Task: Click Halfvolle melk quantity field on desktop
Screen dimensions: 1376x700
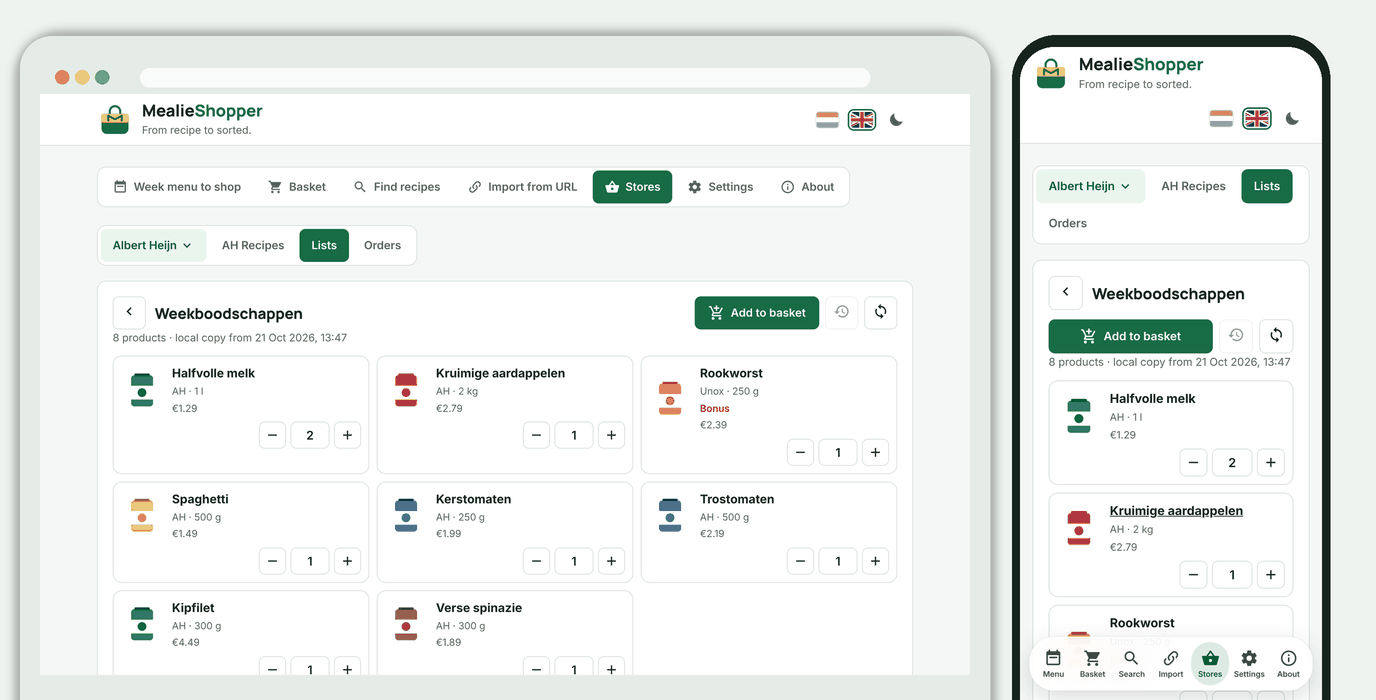Action: 310,435
